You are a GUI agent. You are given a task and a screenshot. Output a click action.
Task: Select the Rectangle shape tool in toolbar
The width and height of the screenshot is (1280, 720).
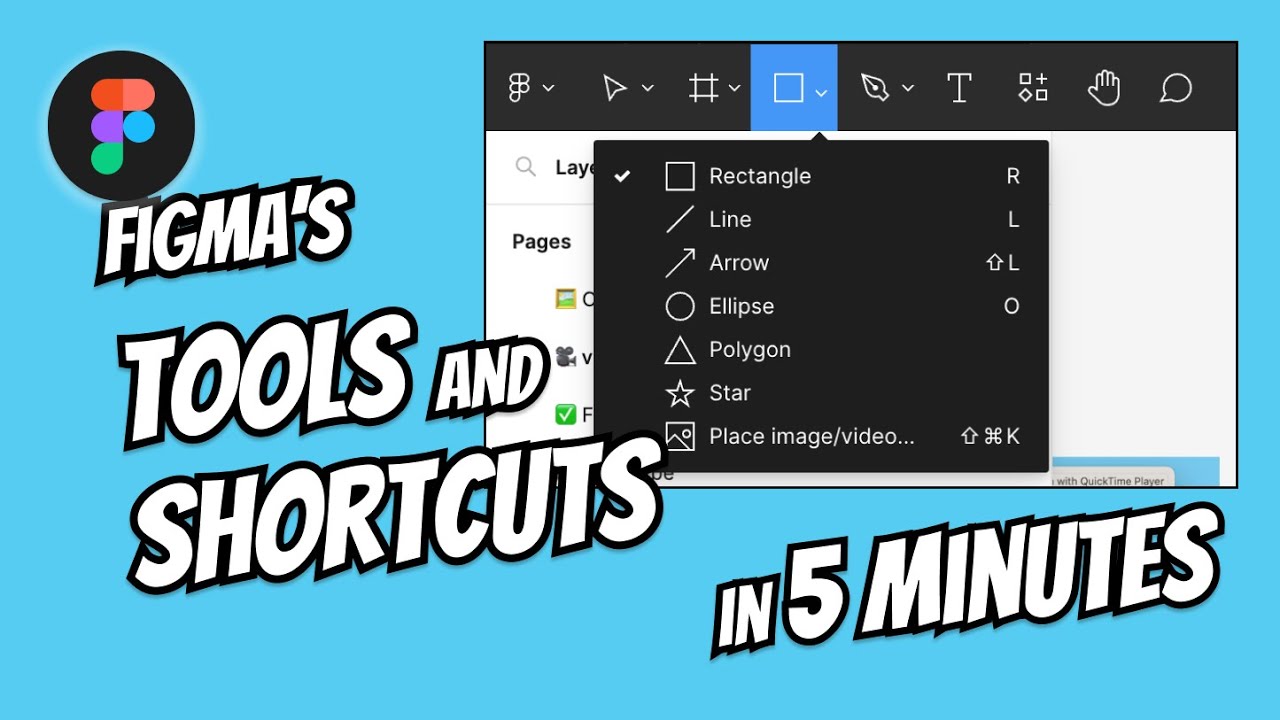(788, 88)
